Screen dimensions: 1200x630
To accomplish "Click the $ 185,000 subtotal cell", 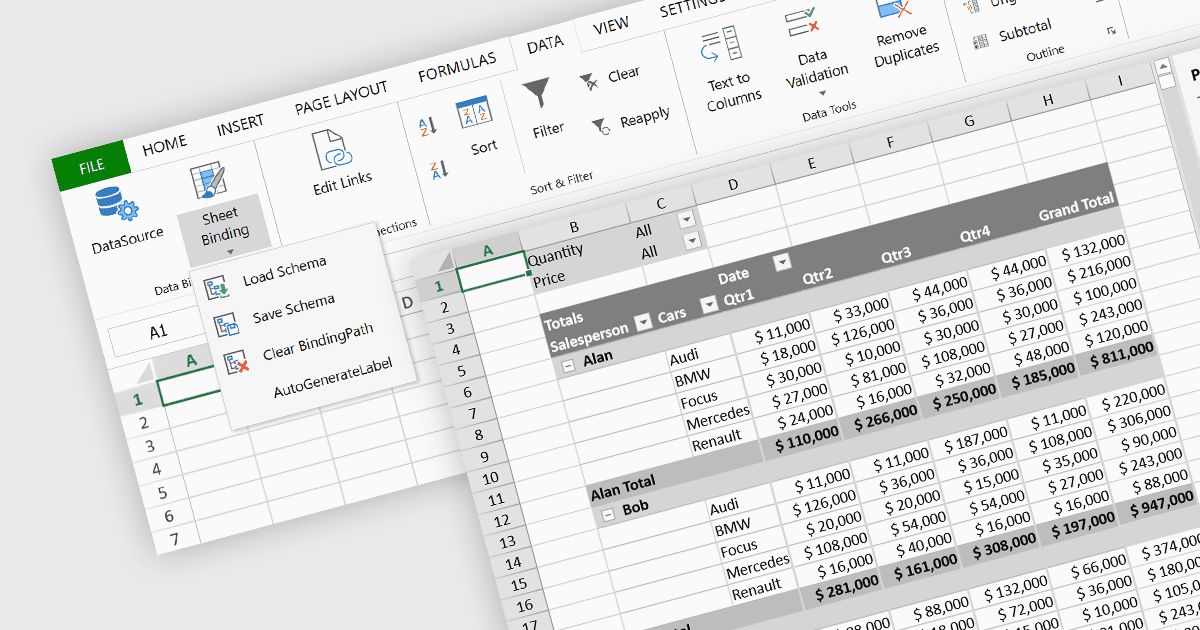I will coord(1043,376).
